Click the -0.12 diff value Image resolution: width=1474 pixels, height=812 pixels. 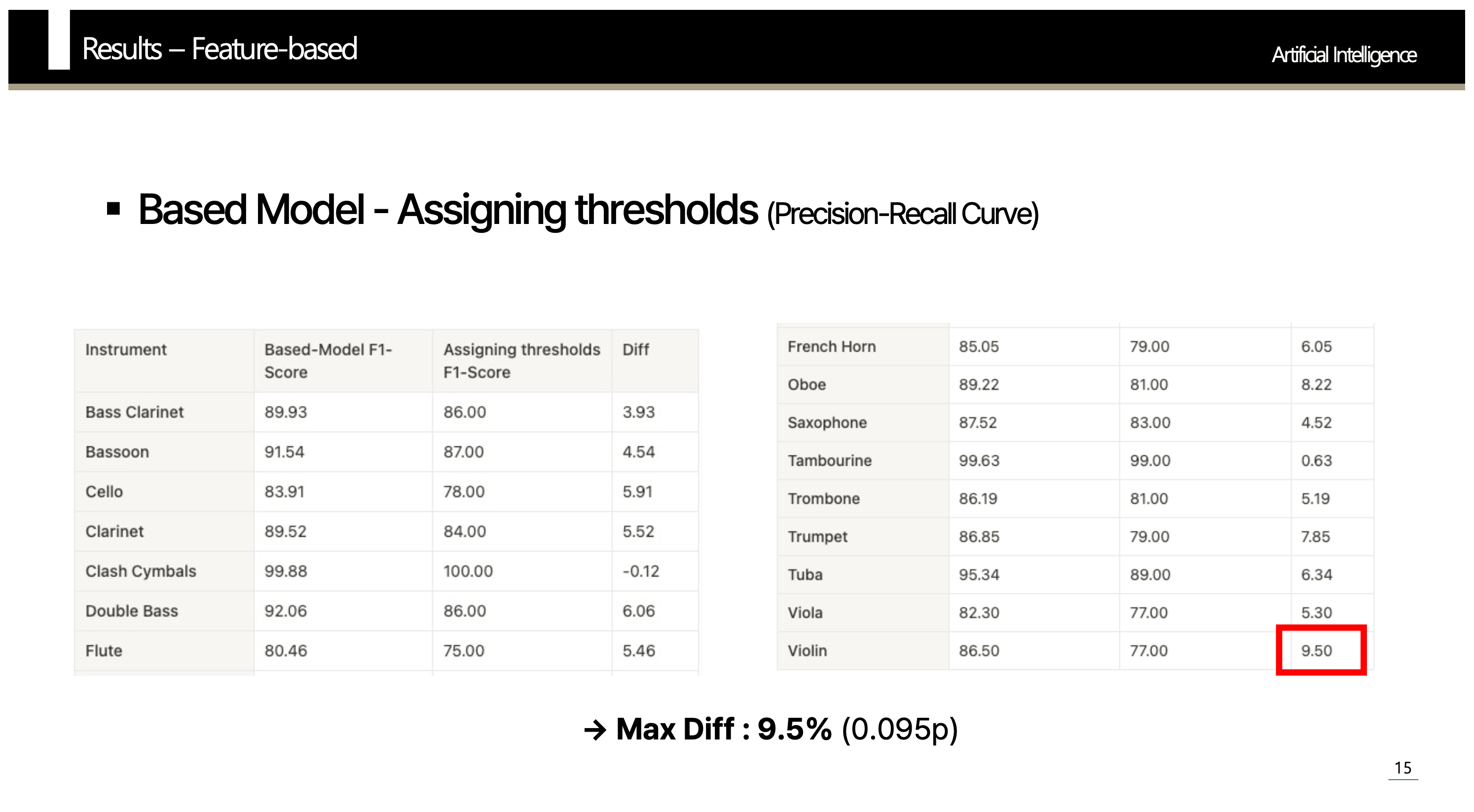641,571
